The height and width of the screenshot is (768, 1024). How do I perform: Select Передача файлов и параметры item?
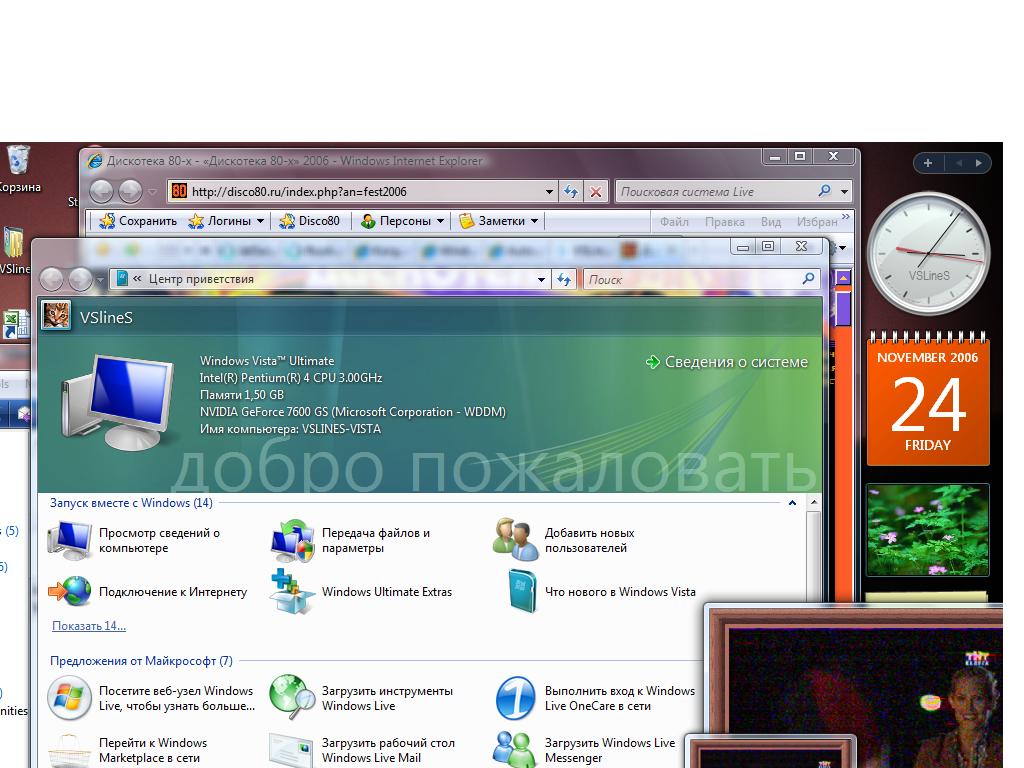351,541
